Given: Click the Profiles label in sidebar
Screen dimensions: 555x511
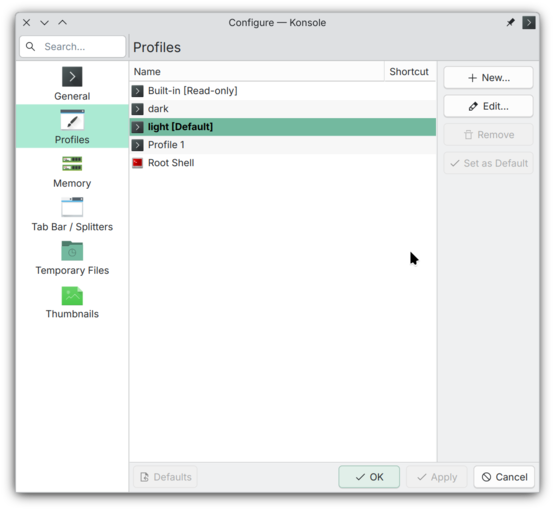Looking at the screenshot, I should (72, 140).
